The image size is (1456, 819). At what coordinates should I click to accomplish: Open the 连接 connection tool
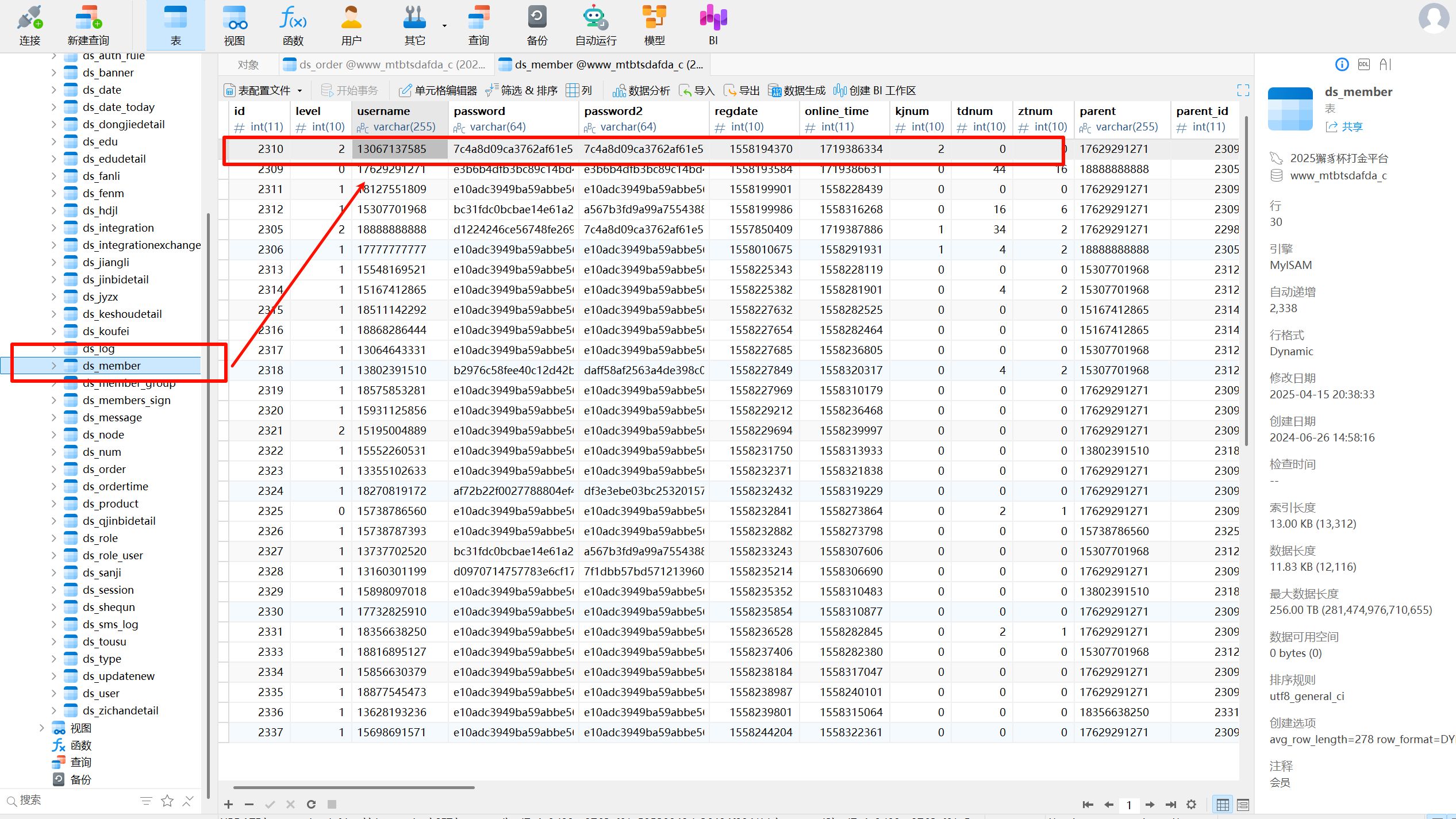pos(30,25)
